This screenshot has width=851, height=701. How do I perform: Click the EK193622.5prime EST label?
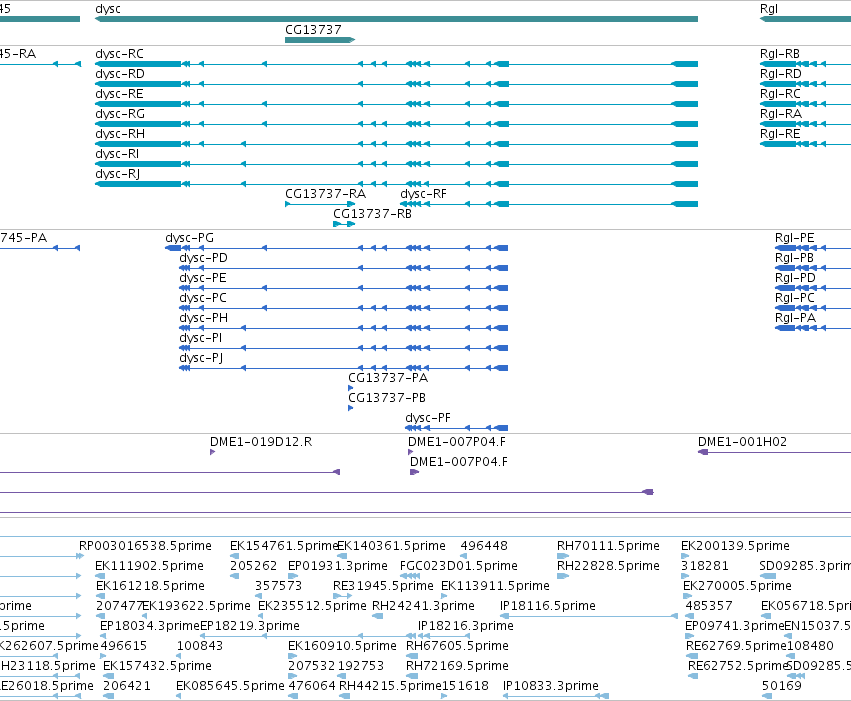(196, 606)
